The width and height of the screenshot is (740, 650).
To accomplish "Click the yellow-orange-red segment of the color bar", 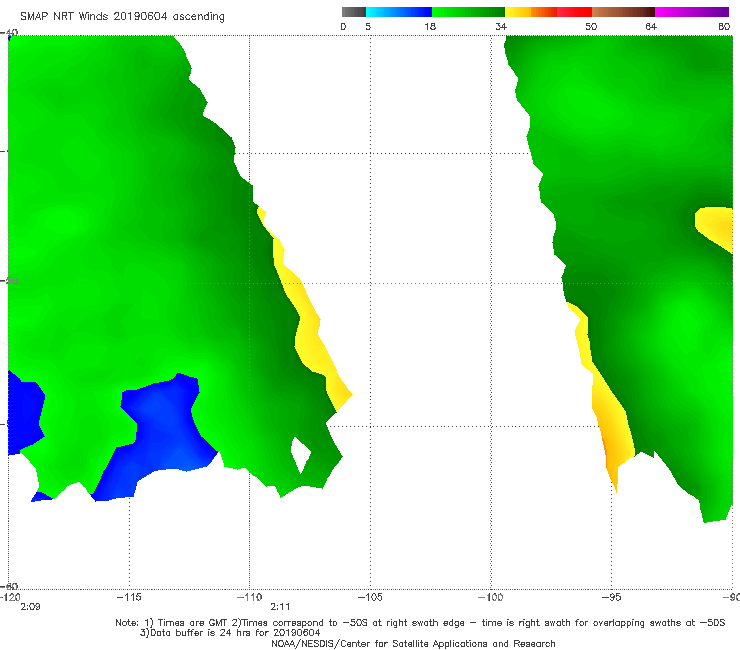I will tap(548, 12).
